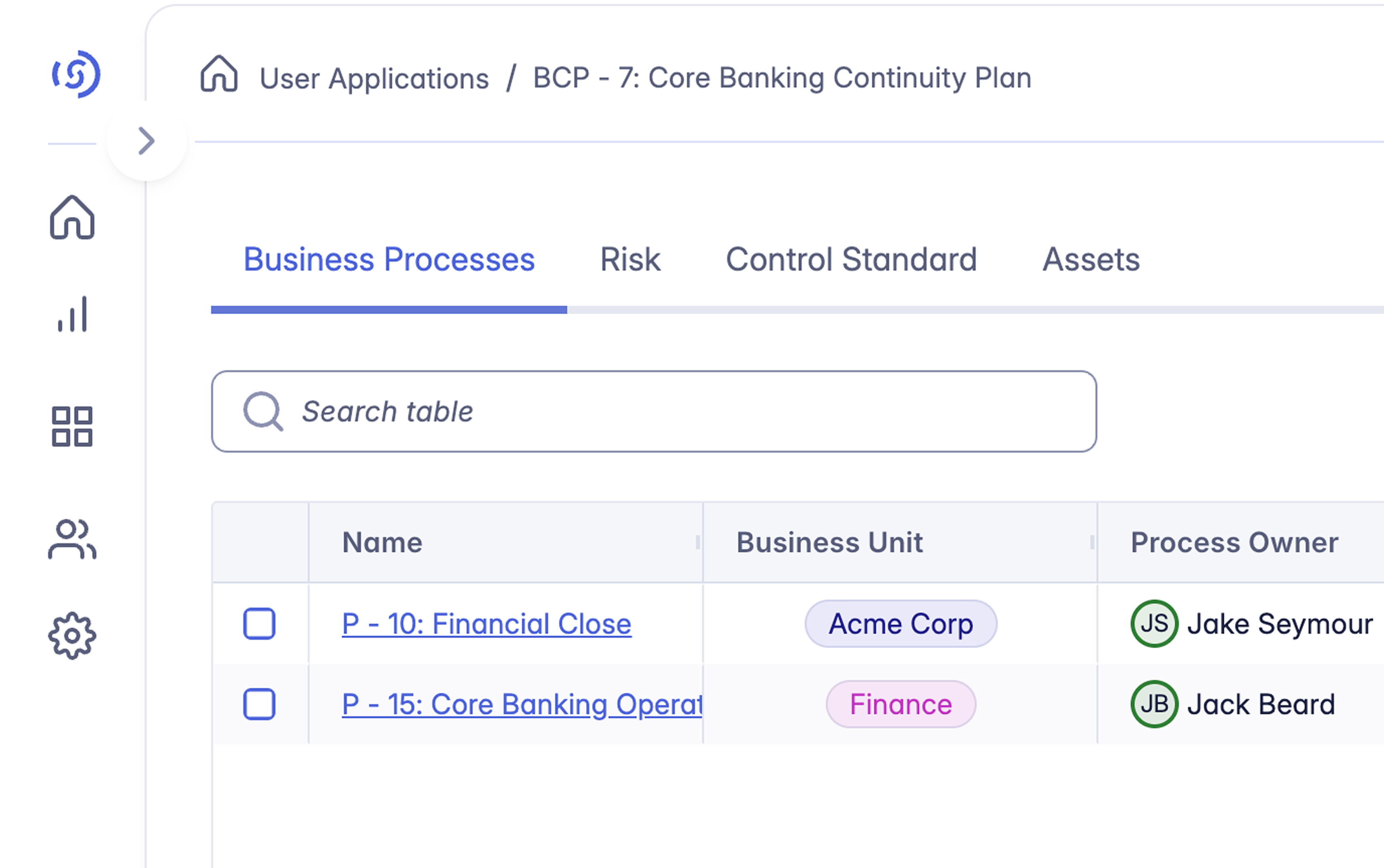Open the Assets tab
The width and height of the screenshot is (1384, 868).
point(1090,260)
